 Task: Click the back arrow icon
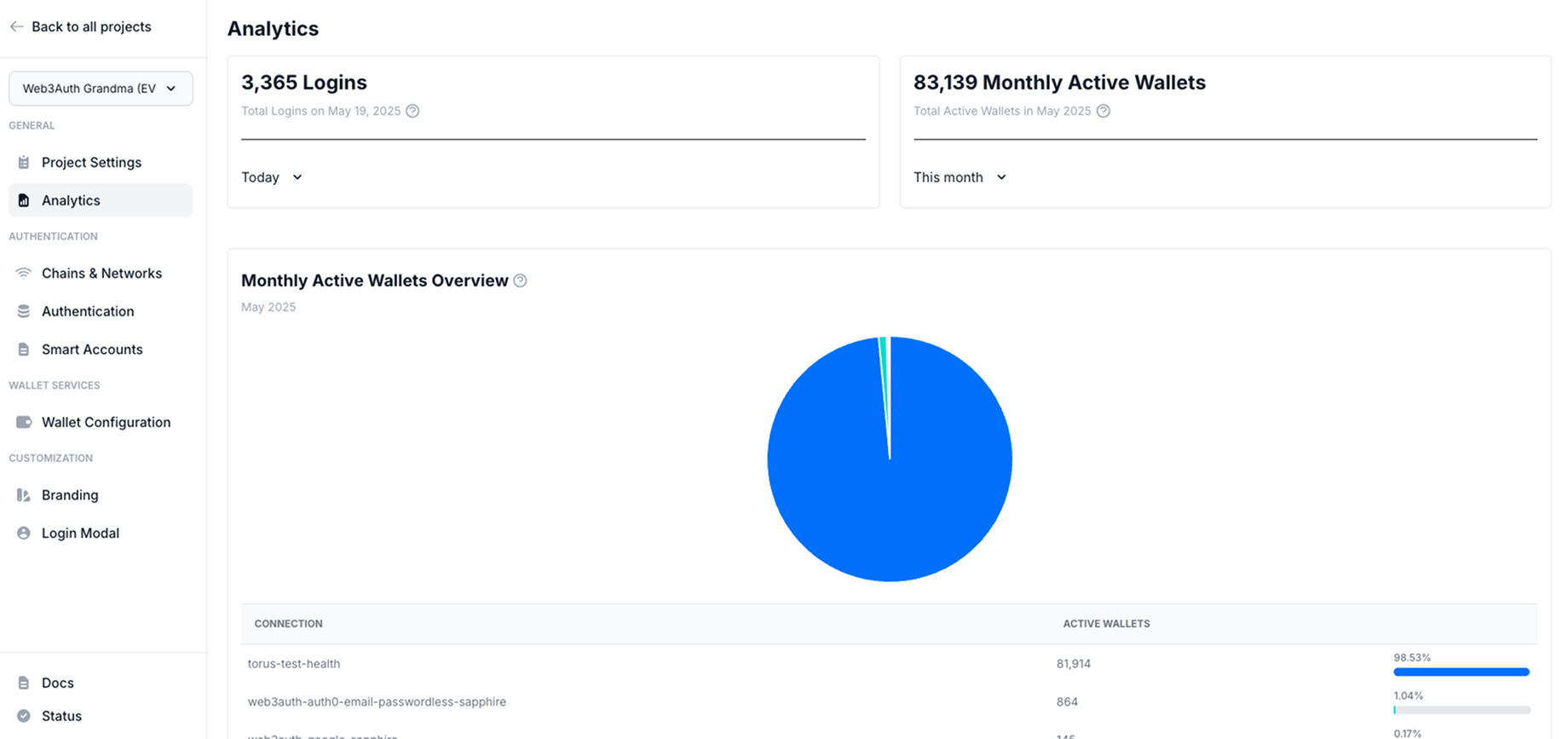pos(16,27)
